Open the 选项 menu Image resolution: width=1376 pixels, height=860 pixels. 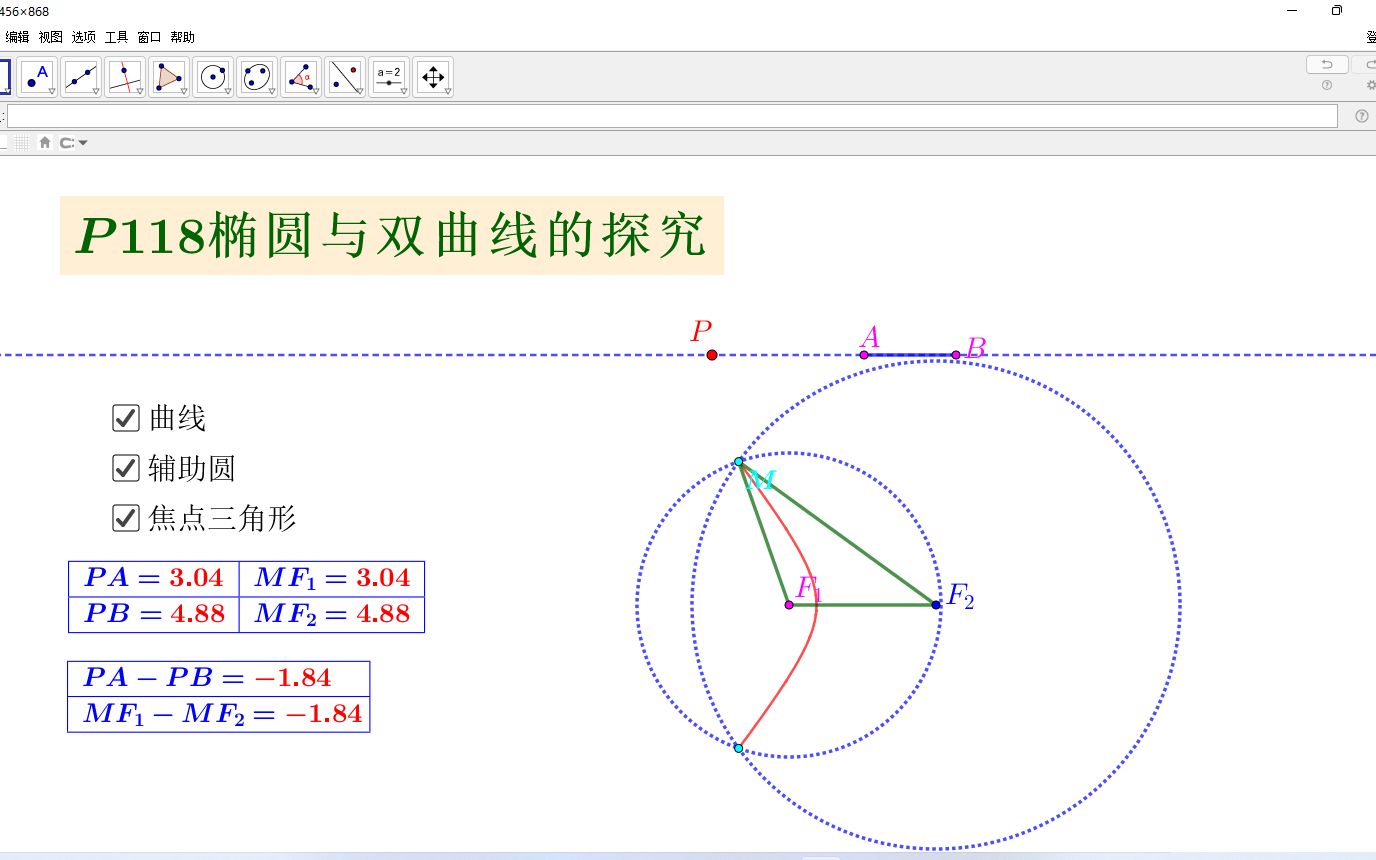82,36
